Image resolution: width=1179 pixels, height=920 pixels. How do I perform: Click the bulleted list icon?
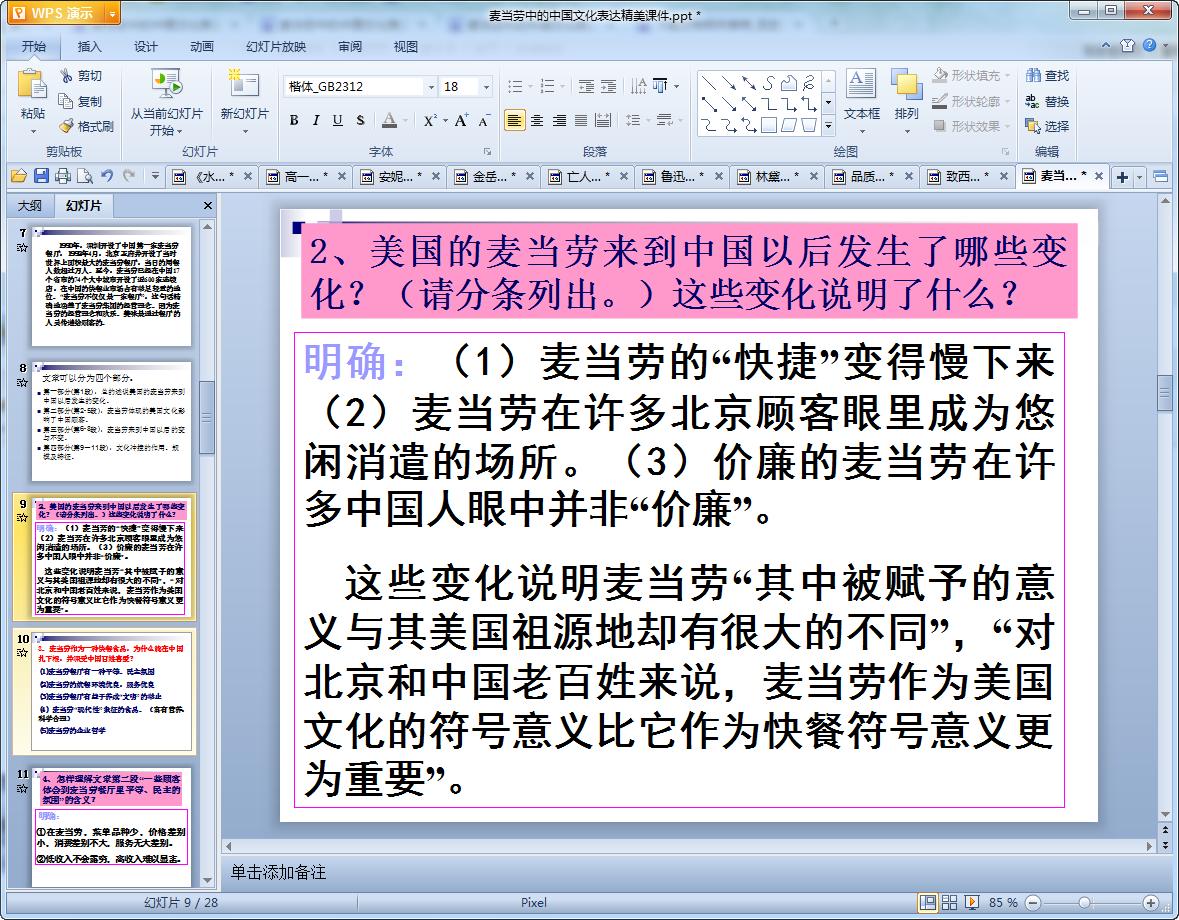click(515, 86)
